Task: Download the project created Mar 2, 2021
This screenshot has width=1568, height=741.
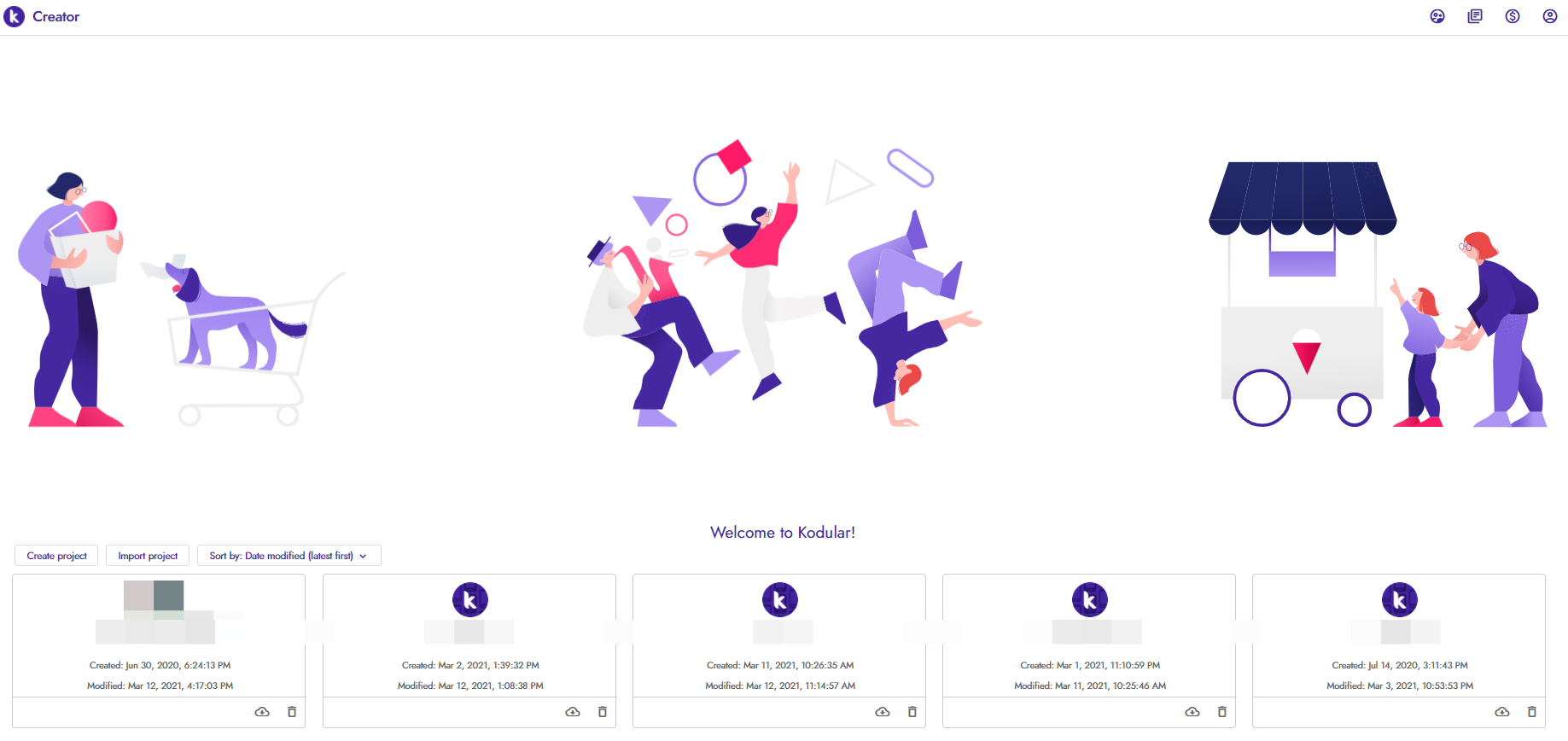Action: pos(573,712)
